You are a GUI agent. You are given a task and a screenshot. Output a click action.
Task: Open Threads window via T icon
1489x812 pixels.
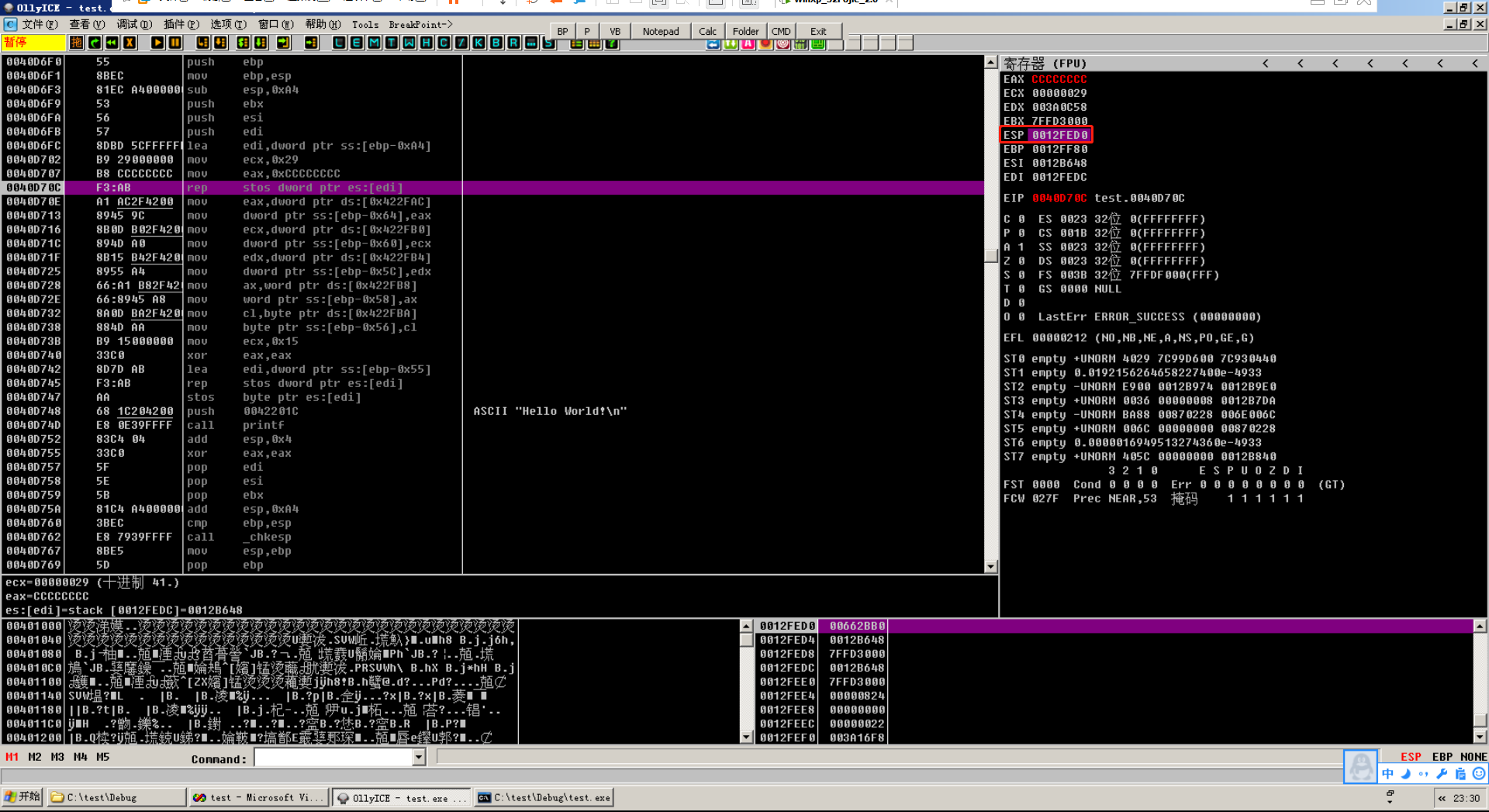coord(392,43)
